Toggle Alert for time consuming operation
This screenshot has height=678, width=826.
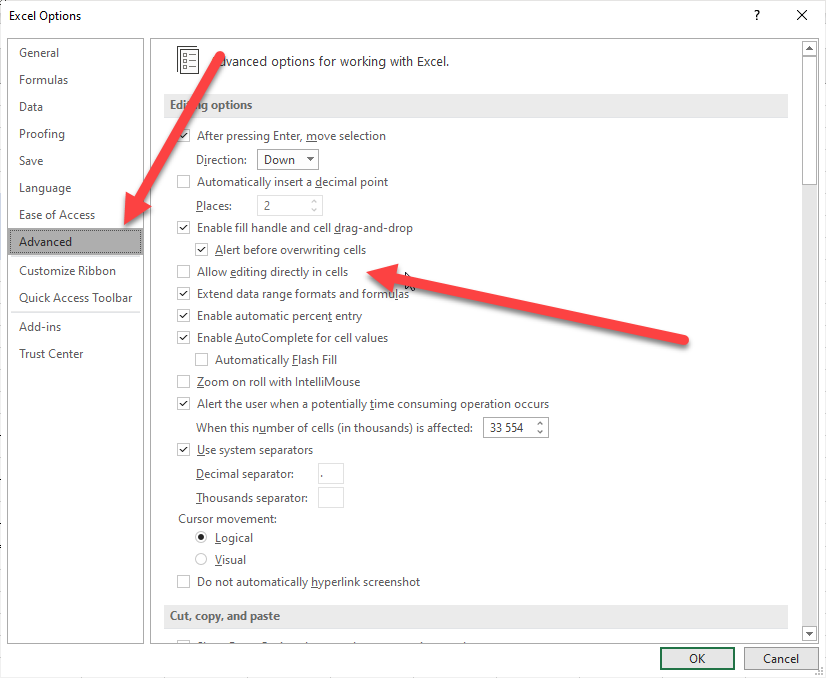click(x=183, y=404)
